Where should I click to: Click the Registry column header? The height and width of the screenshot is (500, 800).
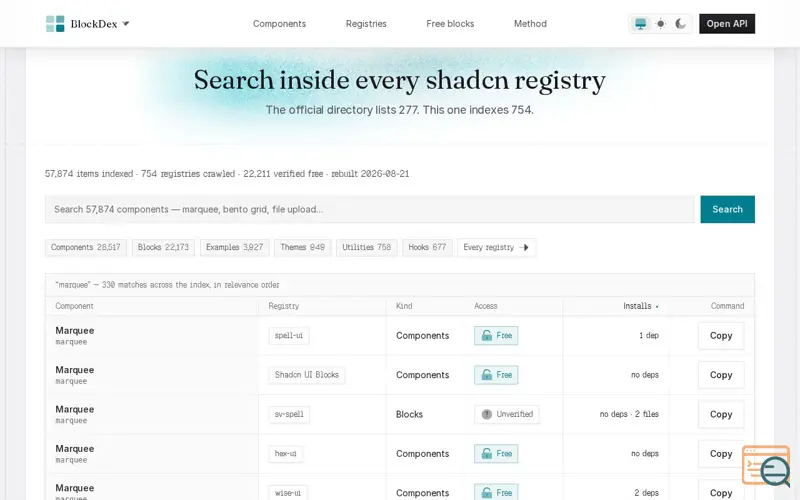coord(284,306)
